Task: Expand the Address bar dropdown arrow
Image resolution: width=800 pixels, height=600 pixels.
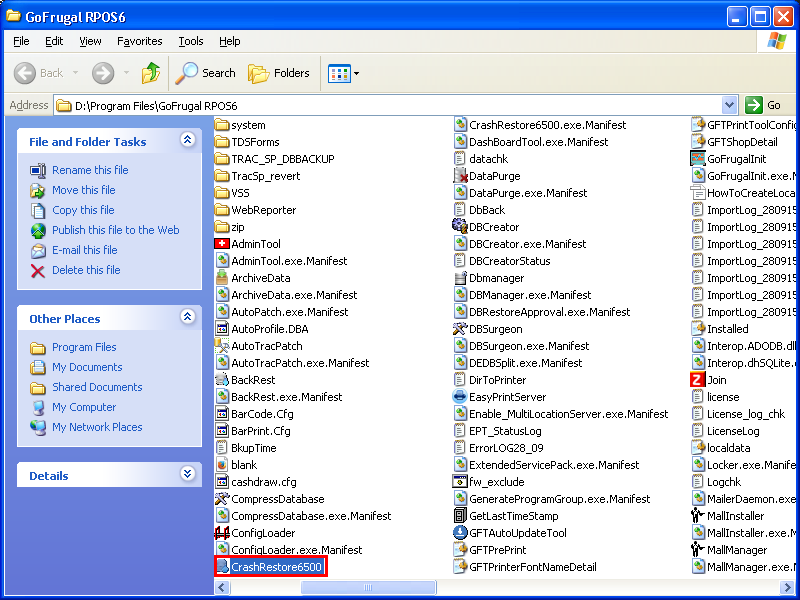Action: point(728,105)
